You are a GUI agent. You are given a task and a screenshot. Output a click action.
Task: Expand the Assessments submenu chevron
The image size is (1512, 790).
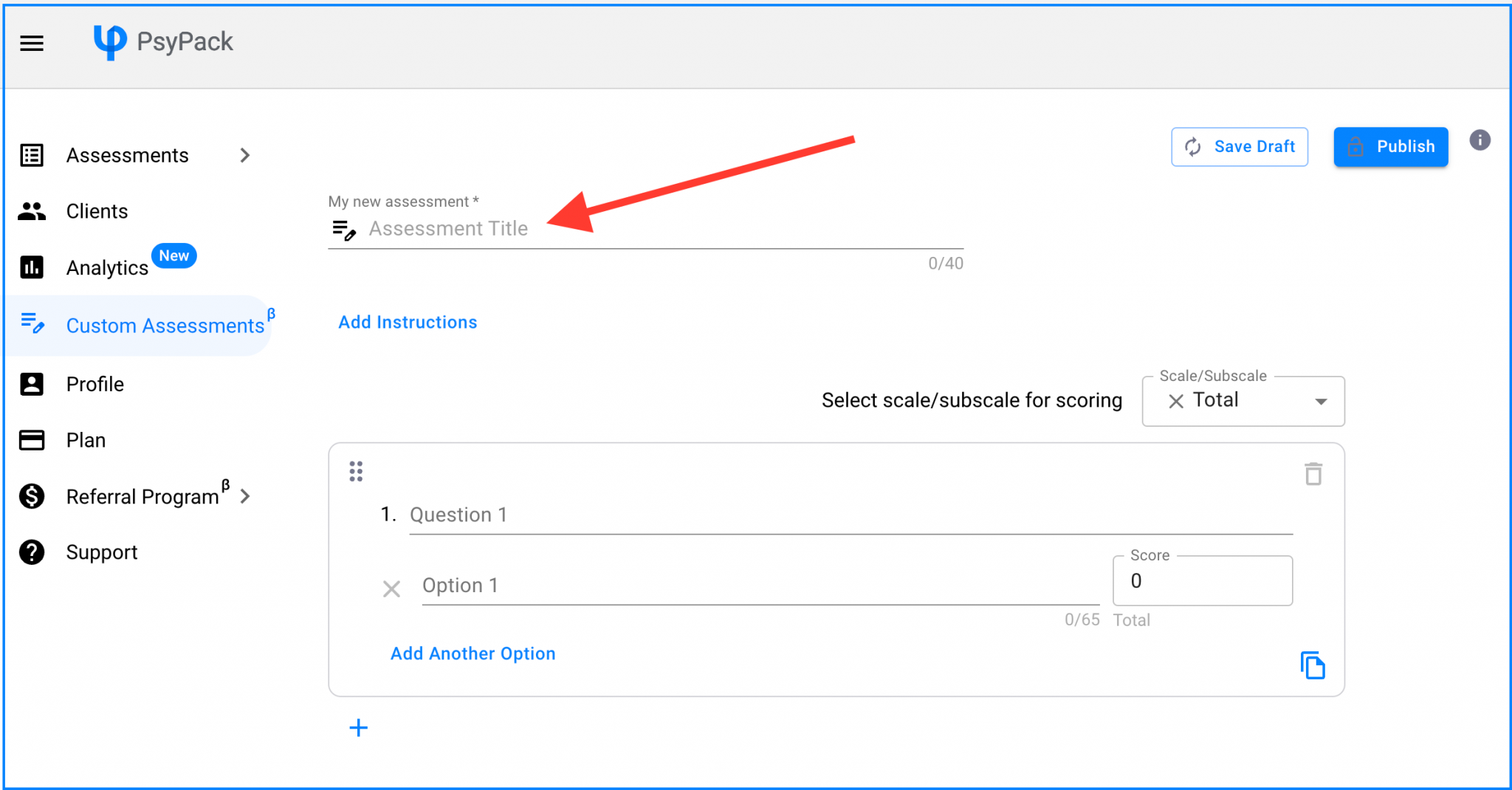click(x=245, y=155)
